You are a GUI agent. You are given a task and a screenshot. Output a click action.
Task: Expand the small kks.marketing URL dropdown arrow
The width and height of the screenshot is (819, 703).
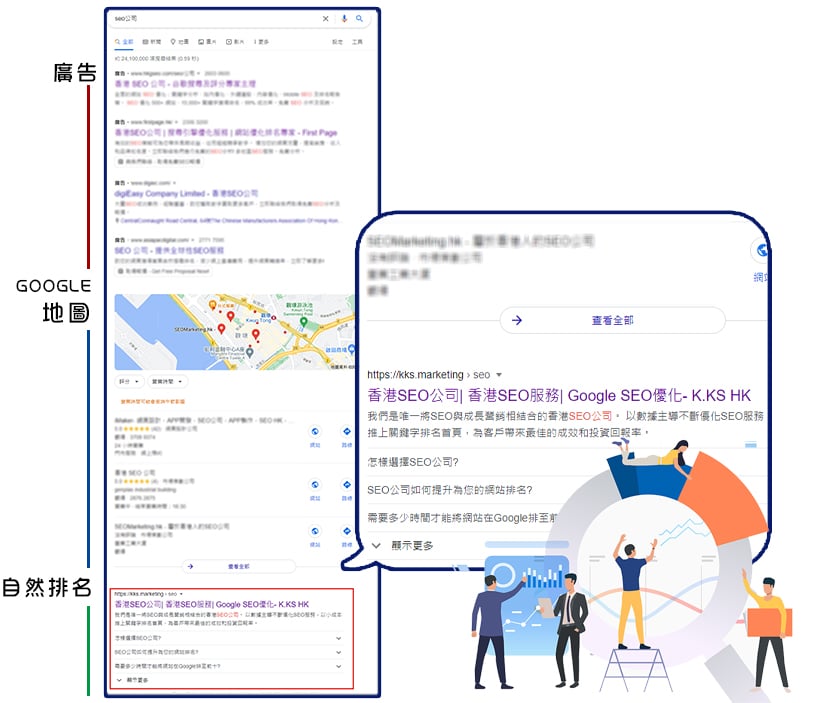(x=181, y=594)
